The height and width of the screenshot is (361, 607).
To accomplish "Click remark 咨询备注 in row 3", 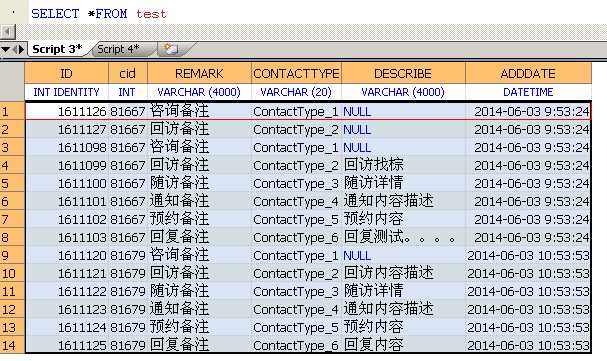I will 199,147.
